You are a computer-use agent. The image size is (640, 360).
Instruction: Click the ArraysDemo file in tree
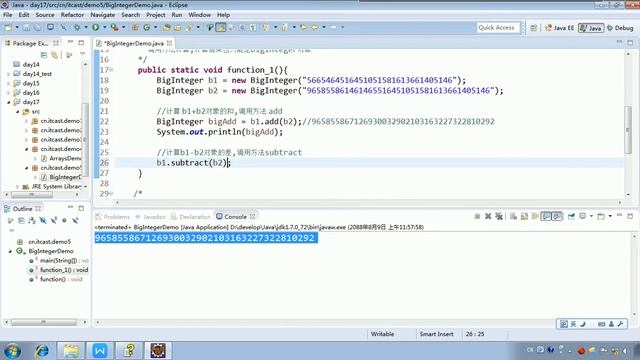coord(61,158)
